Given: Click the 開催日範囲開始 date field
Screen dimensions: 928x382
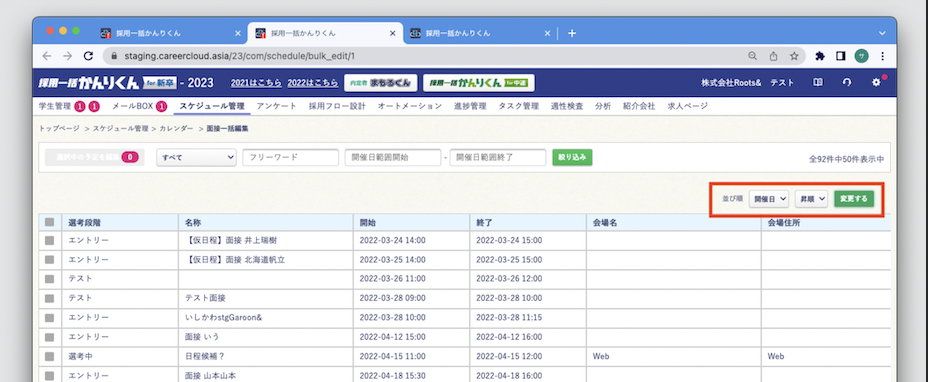Looking at the screenshot, I should click(x=393, y=158).
